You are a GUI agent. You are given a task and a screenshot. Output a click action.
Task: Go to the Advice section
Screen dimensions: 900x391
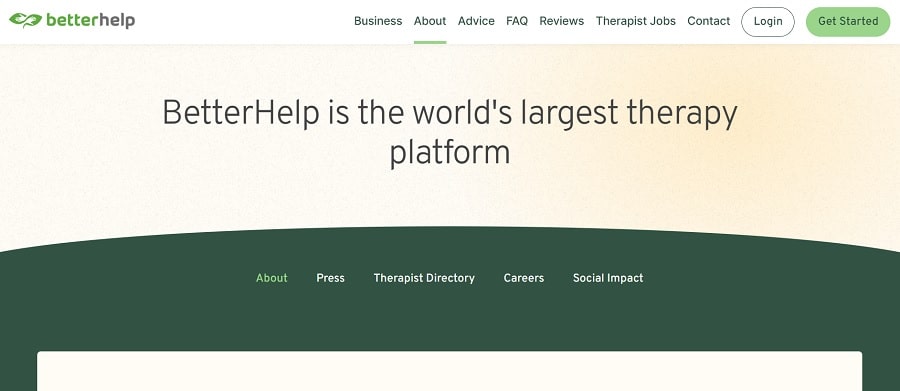coord(476,21)
